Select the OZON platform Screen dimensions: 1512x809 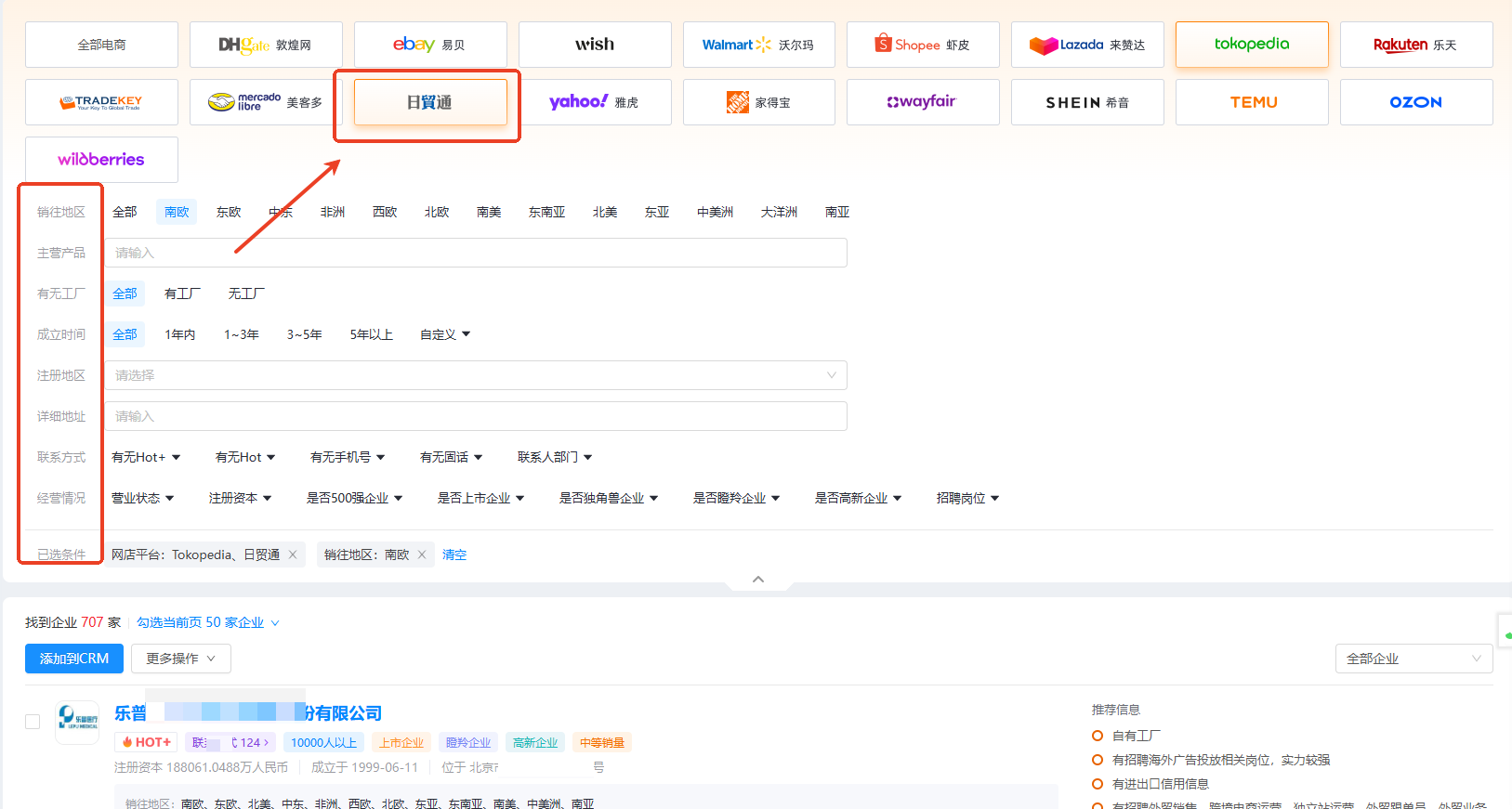pyautogui.click(x=1416, y=102)
